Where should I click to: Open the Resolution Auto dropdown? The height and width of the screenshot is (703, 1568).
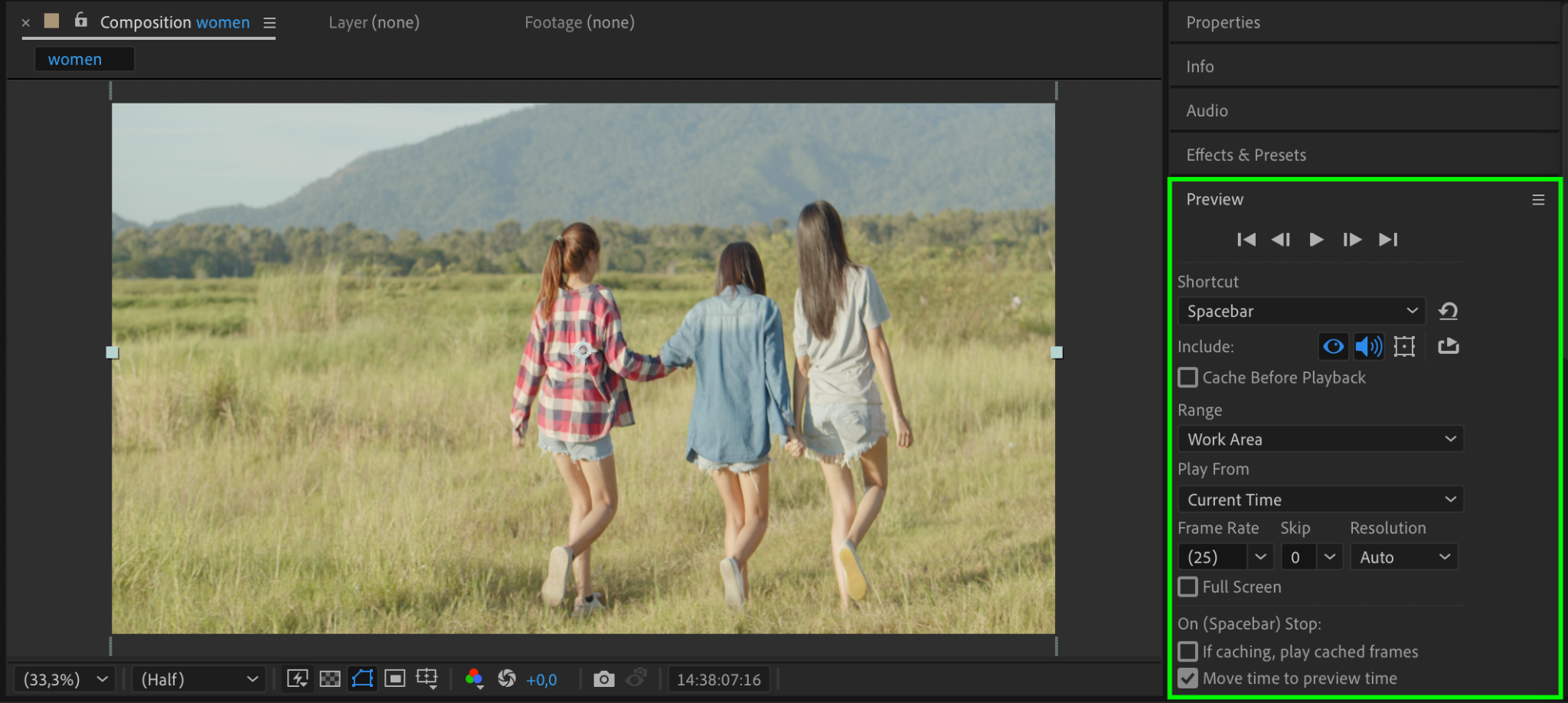pyautogui.click(x=1404, y=557)
